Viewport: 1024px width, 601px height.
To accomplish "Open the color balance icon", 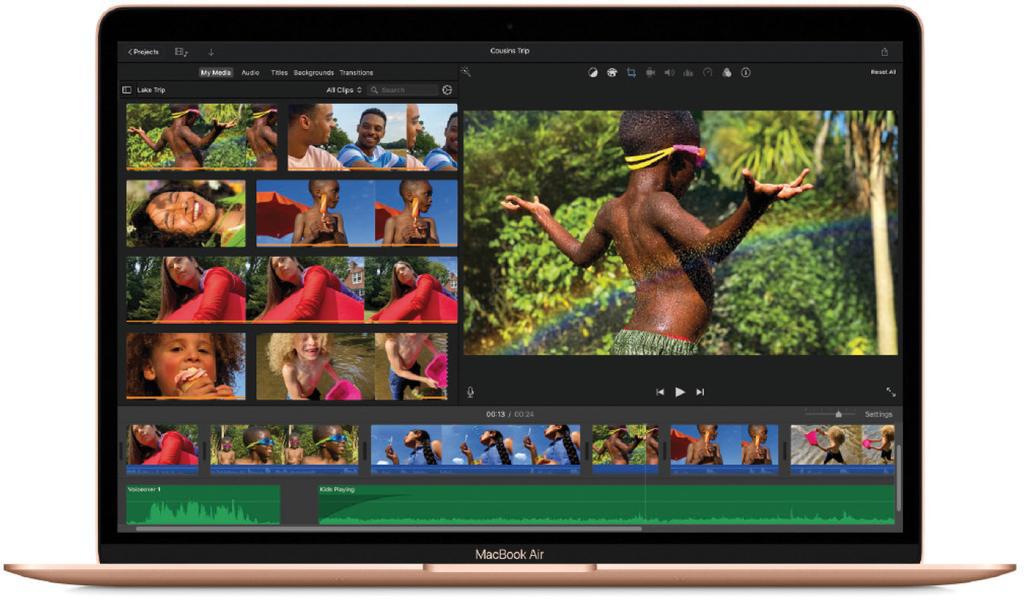I will 592,73.
